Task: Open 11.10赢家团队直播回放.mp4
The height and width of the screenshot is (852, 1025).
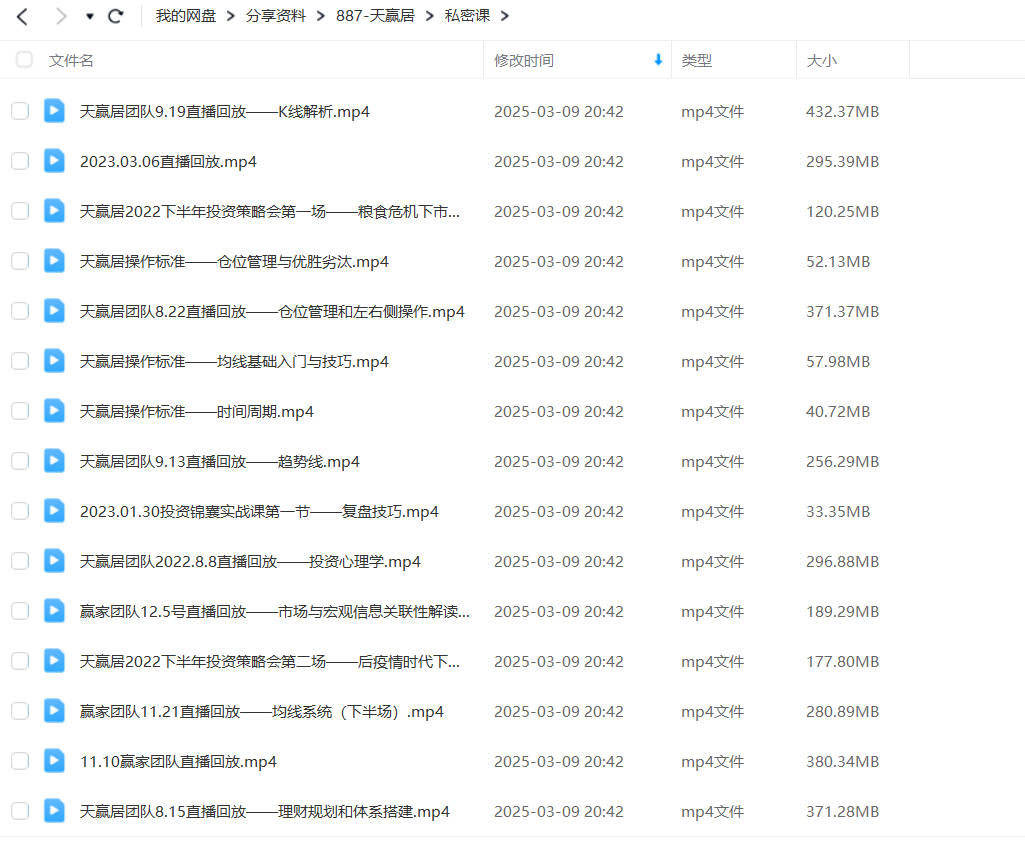Action: point(178,762)
